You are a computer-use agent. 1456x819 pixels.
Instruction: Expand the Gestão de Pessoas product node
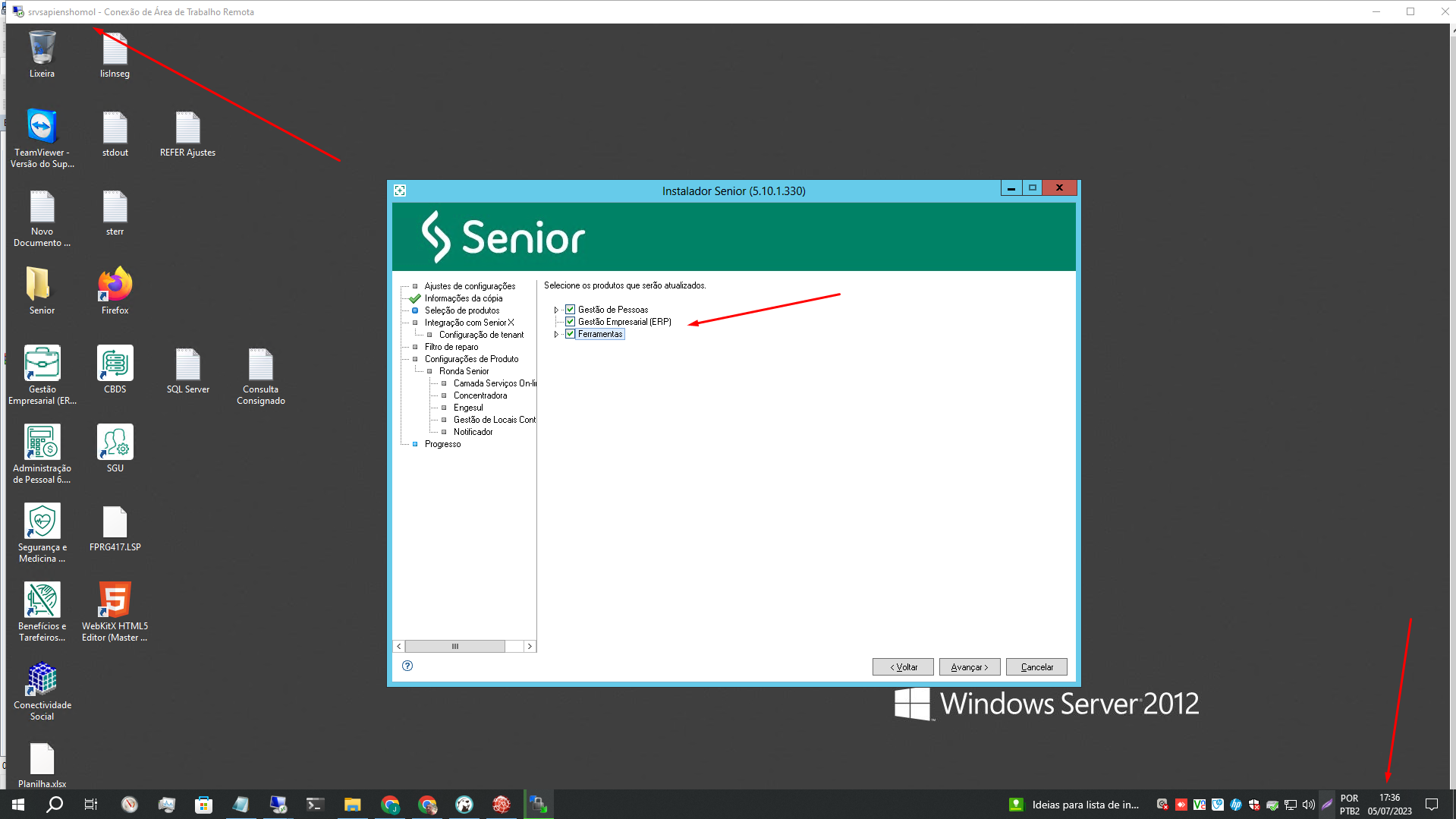coord(556,310)
